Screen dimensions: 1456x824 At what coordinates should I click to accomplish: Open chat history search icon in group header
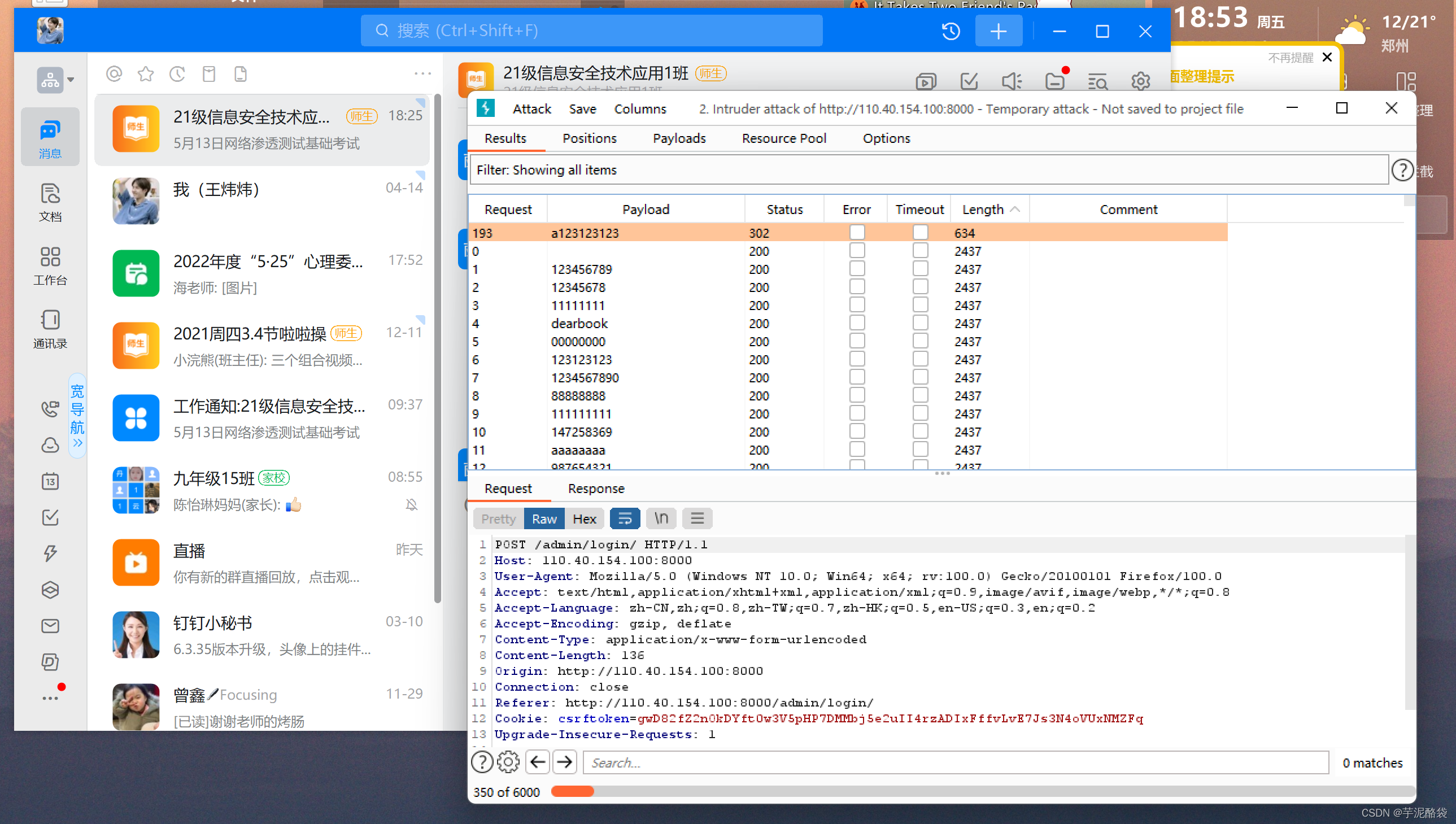(1098, 81)
